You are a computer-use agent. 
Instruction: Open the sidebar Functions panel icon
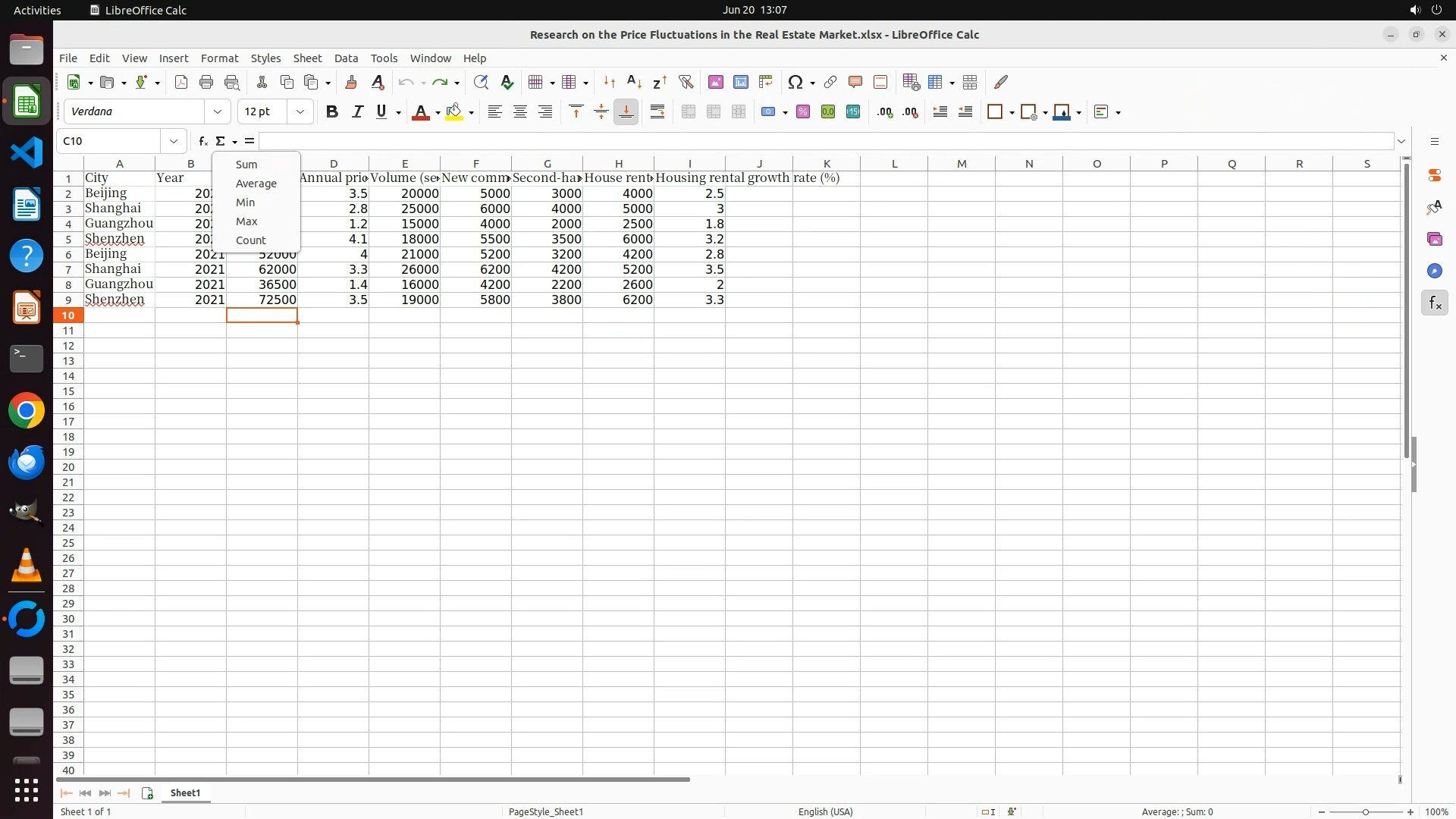[1435, 303]
